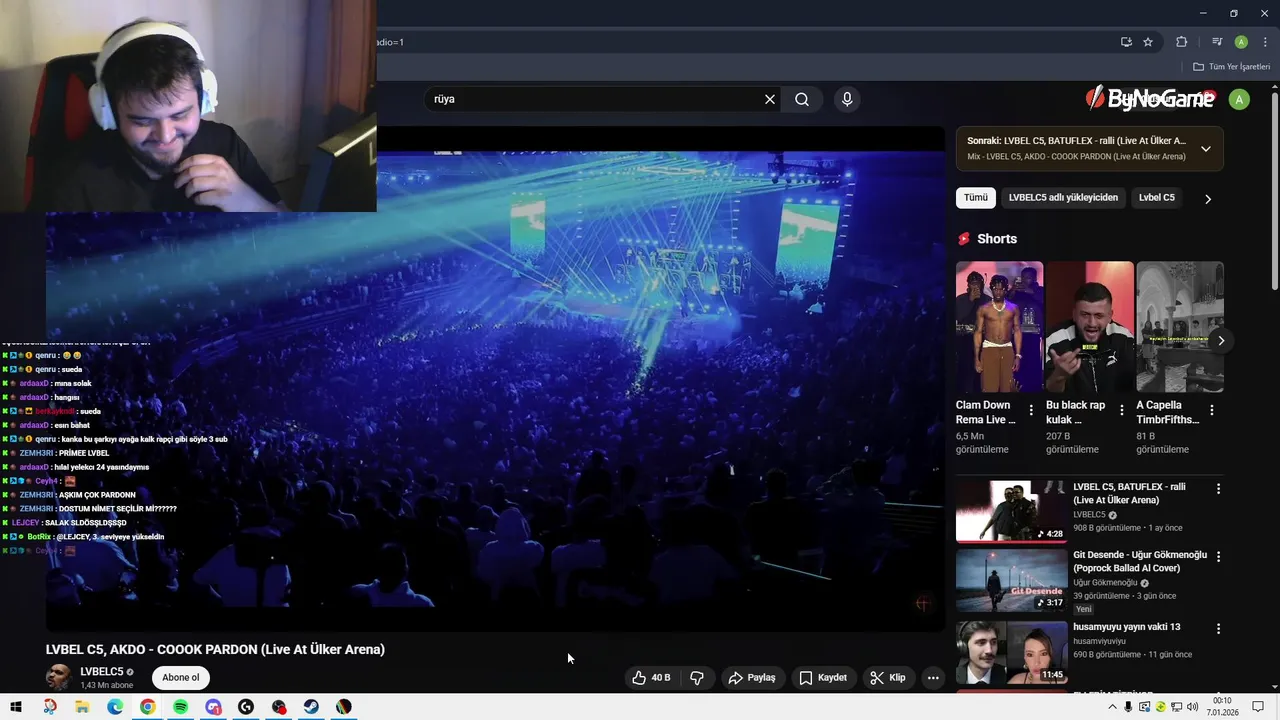Open 'LVBEL C5, BATUFLEX - ralli' video title
Viewport: 1280px width, 720px height.
pos(1129,493)
